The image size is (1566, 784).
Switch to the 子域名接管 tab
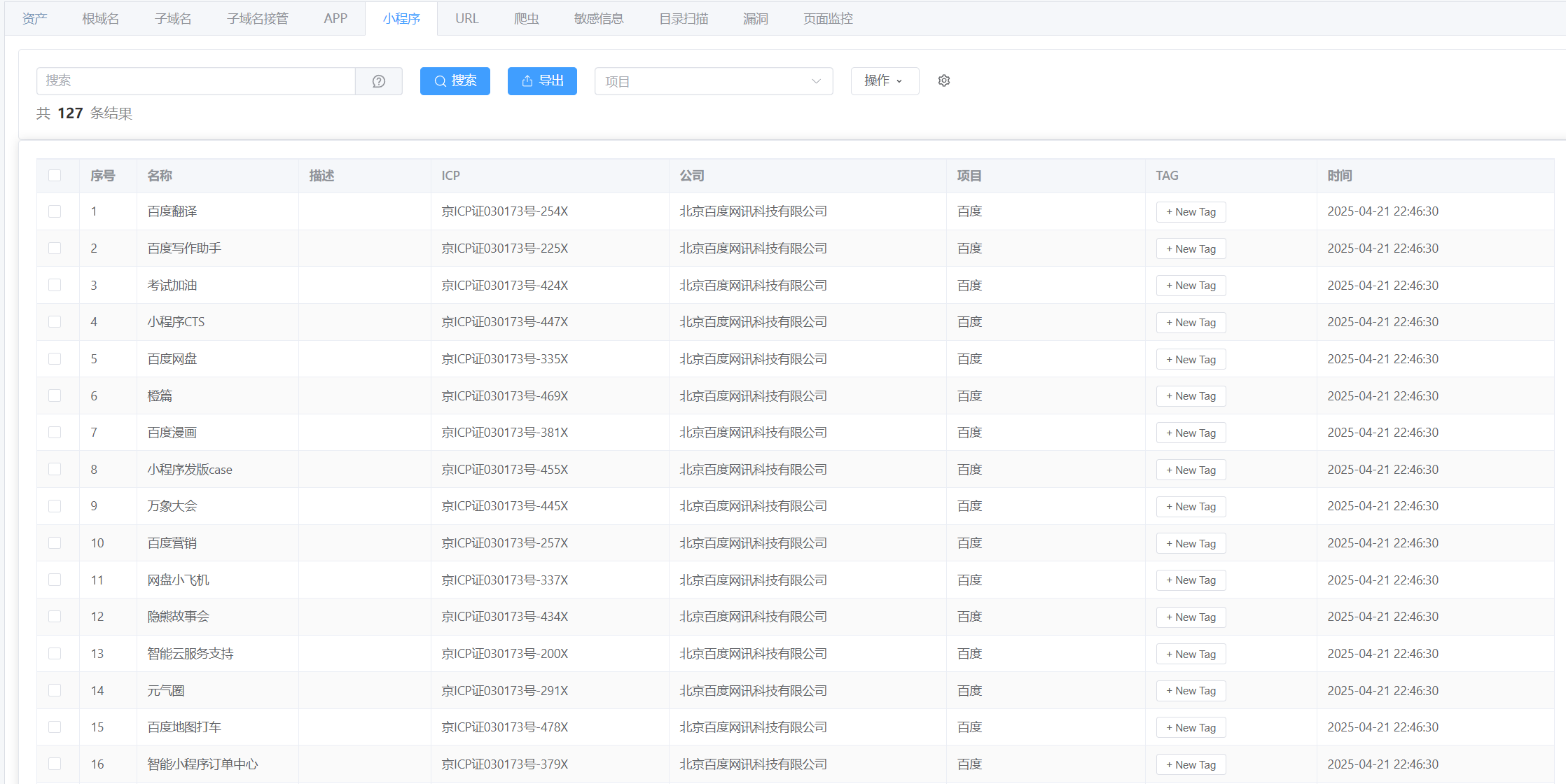(x=258, y=19)
